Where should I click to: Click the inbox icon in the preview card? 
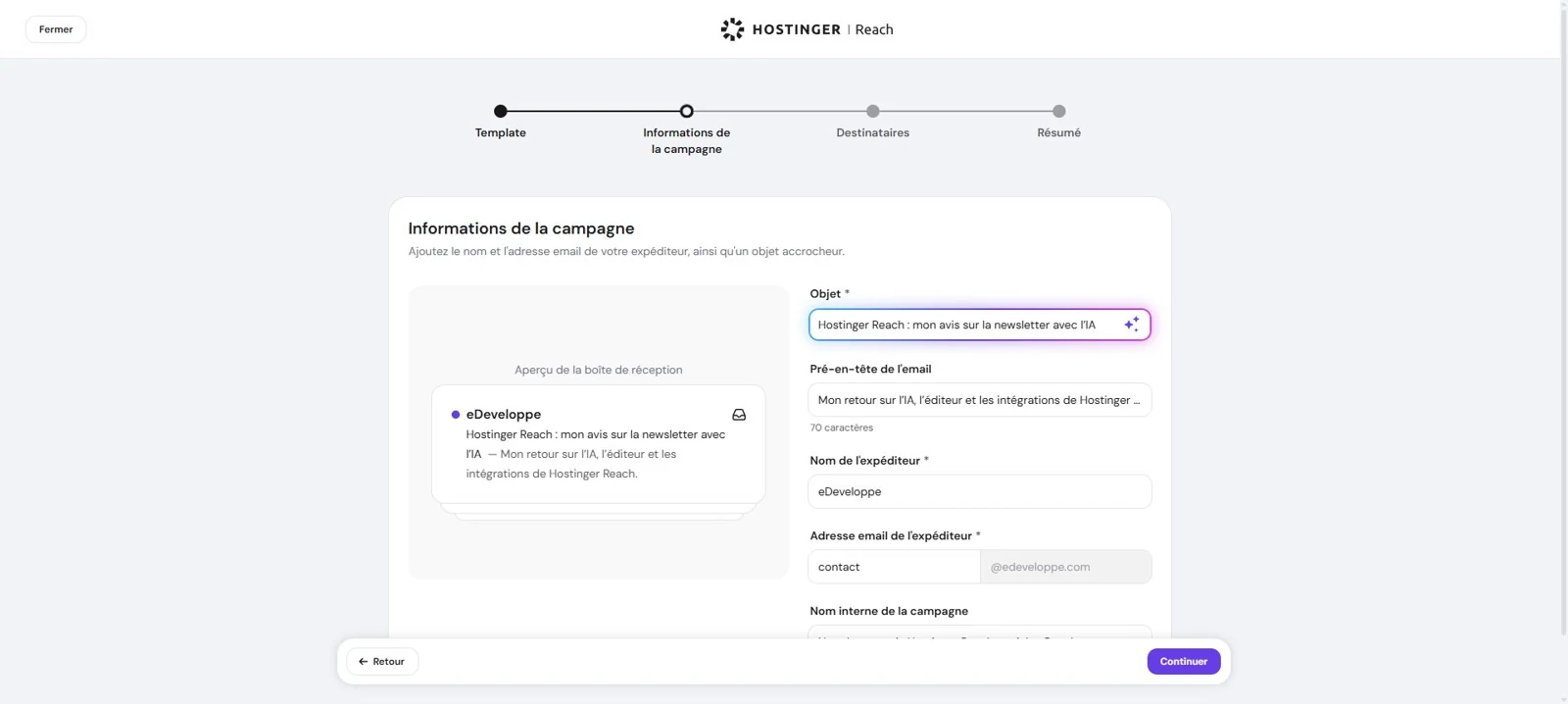[739, 415]
